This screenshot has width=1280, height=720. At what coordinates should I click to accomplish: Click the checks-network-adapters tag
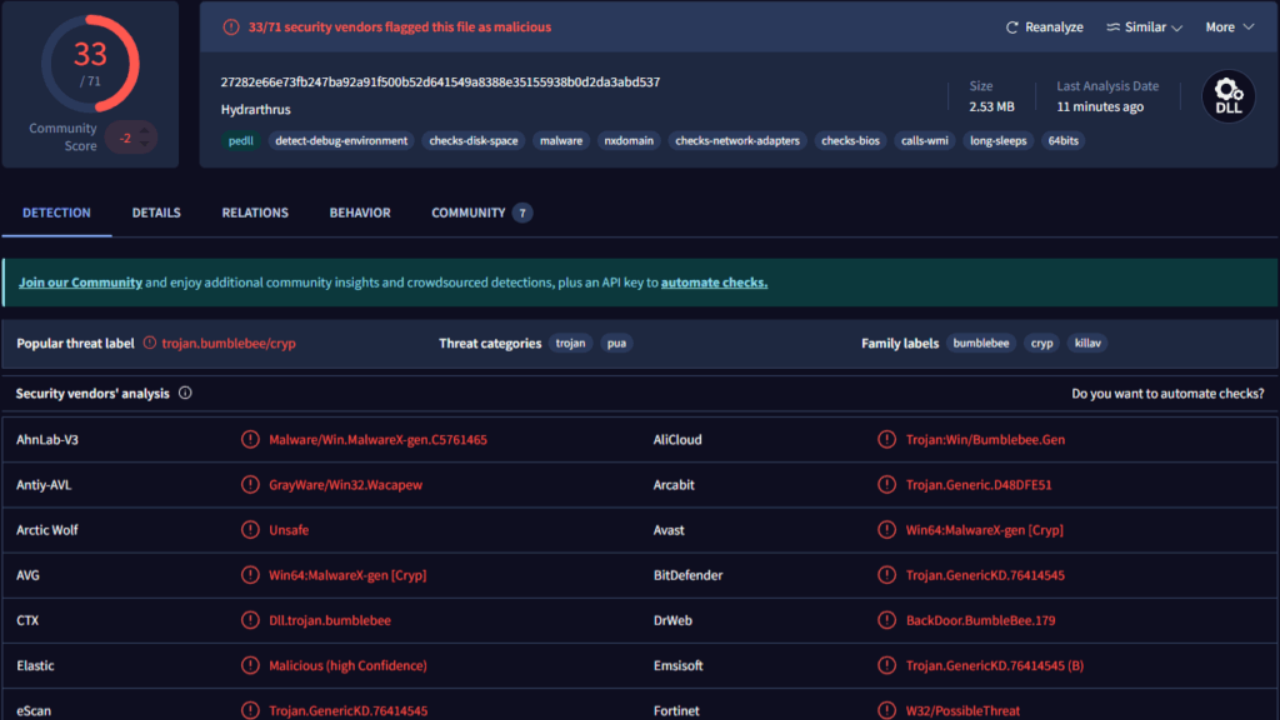click(738, 141)
